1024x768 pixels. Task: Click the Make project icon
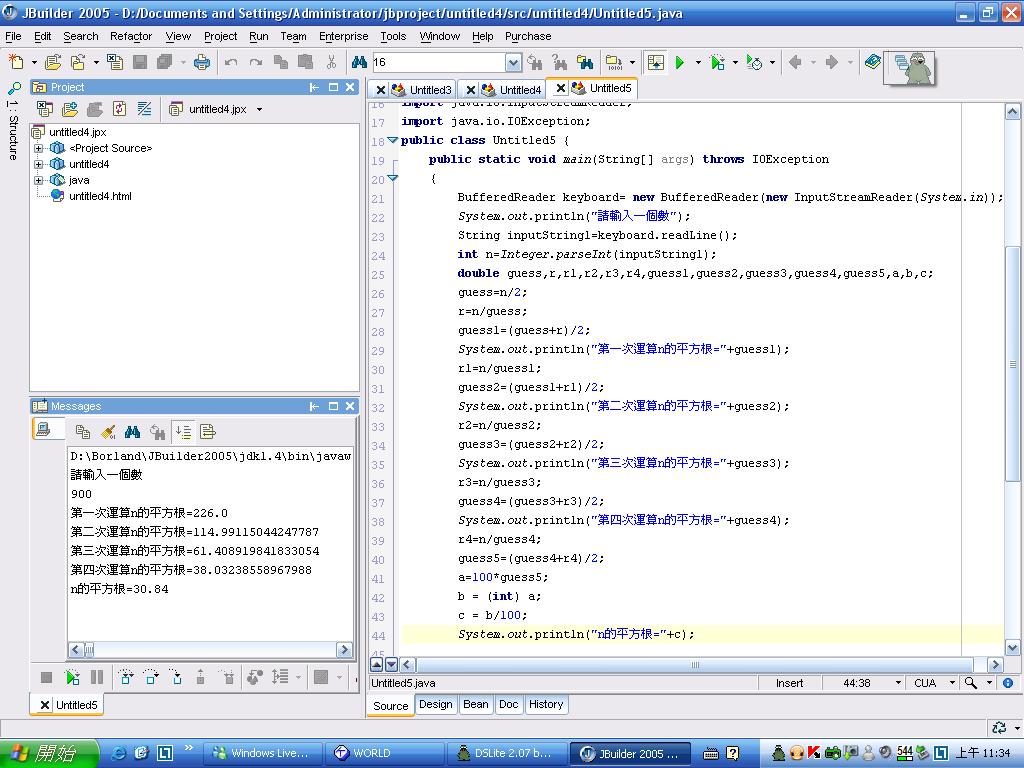[x=615, y=63]
